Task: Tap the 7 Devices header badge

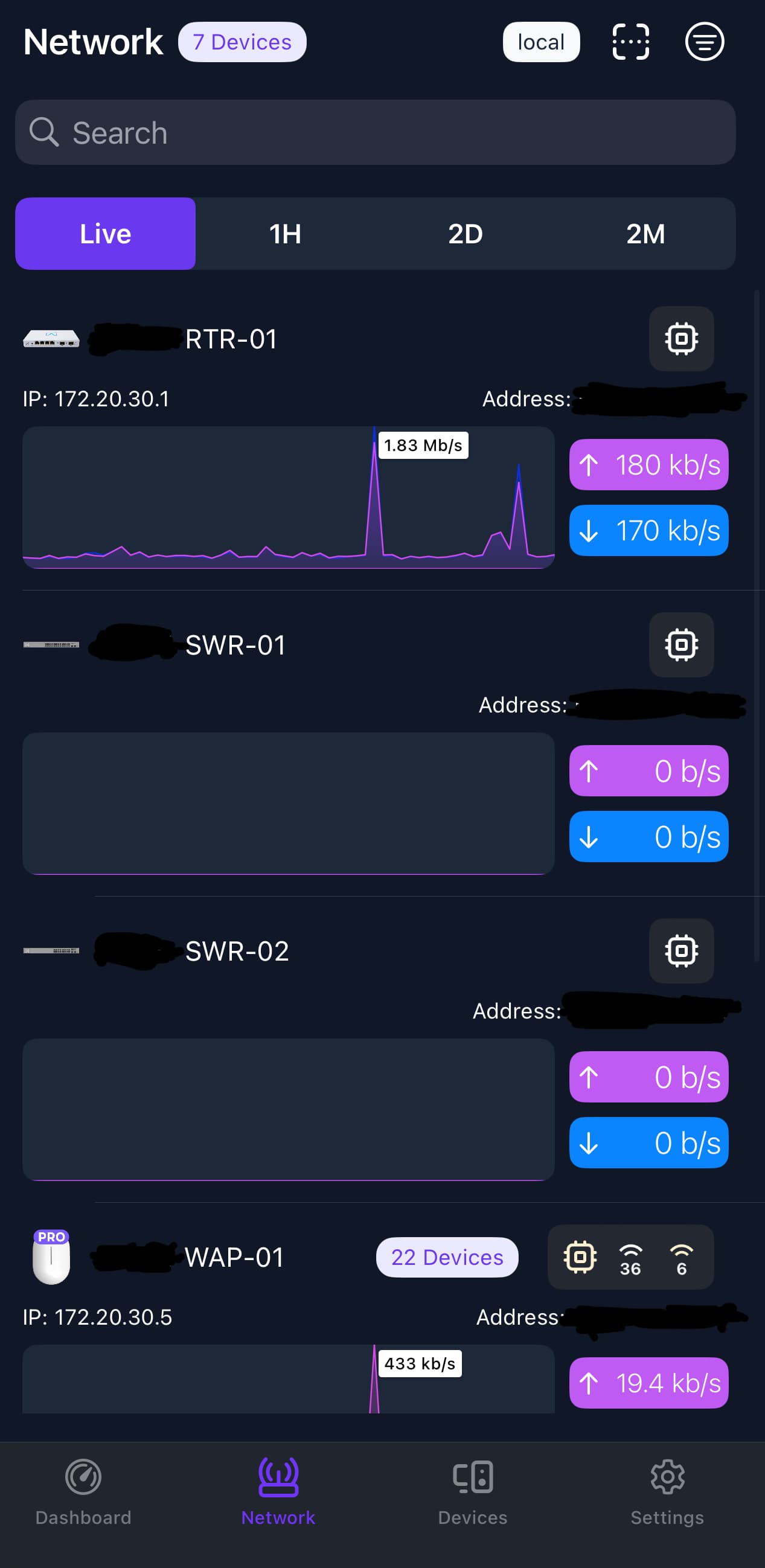Action: [242, 42]
